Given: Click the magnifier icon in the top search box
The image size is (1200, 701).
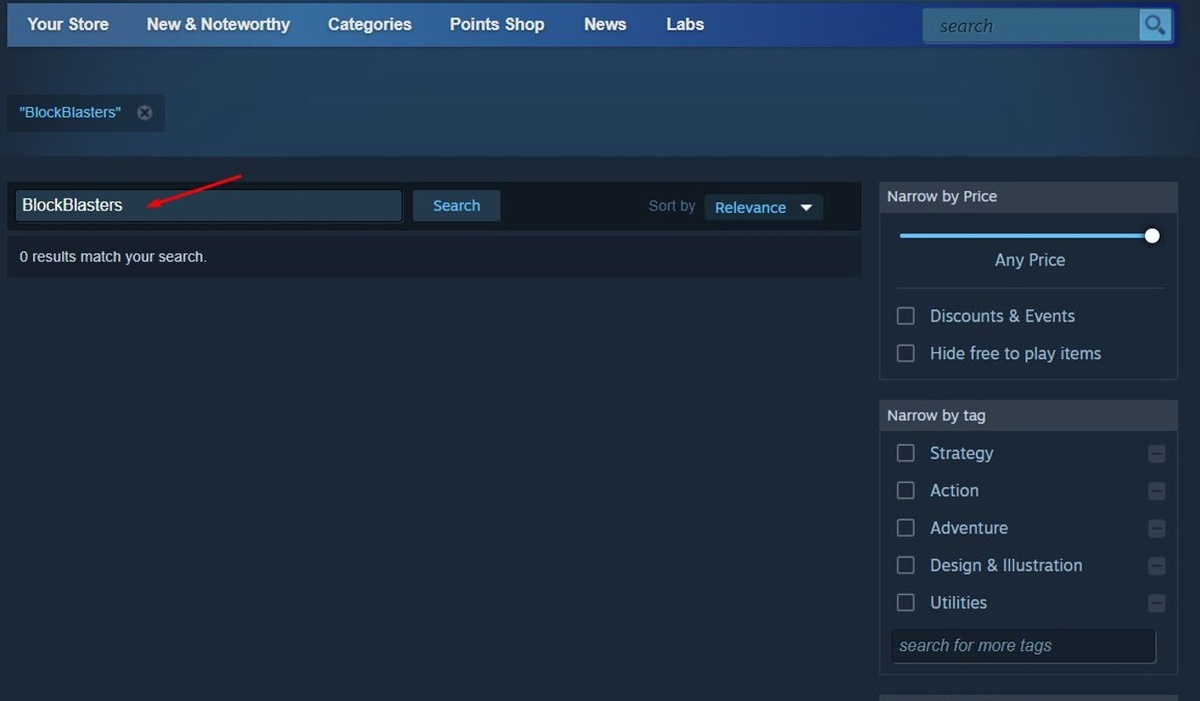Looking at the screenshot, I should [1155, 25].
